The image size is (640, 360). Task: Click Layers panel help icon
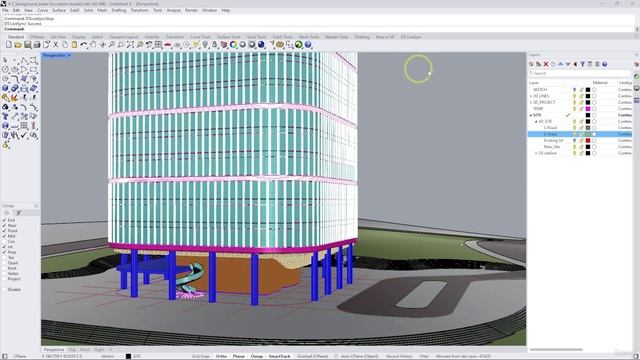pos(604,64)
